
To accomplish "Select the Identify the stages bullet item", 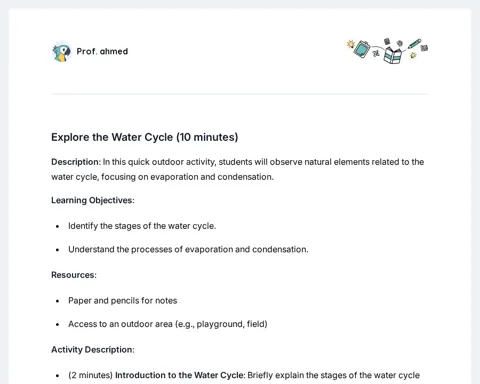I will pos(142,226).
